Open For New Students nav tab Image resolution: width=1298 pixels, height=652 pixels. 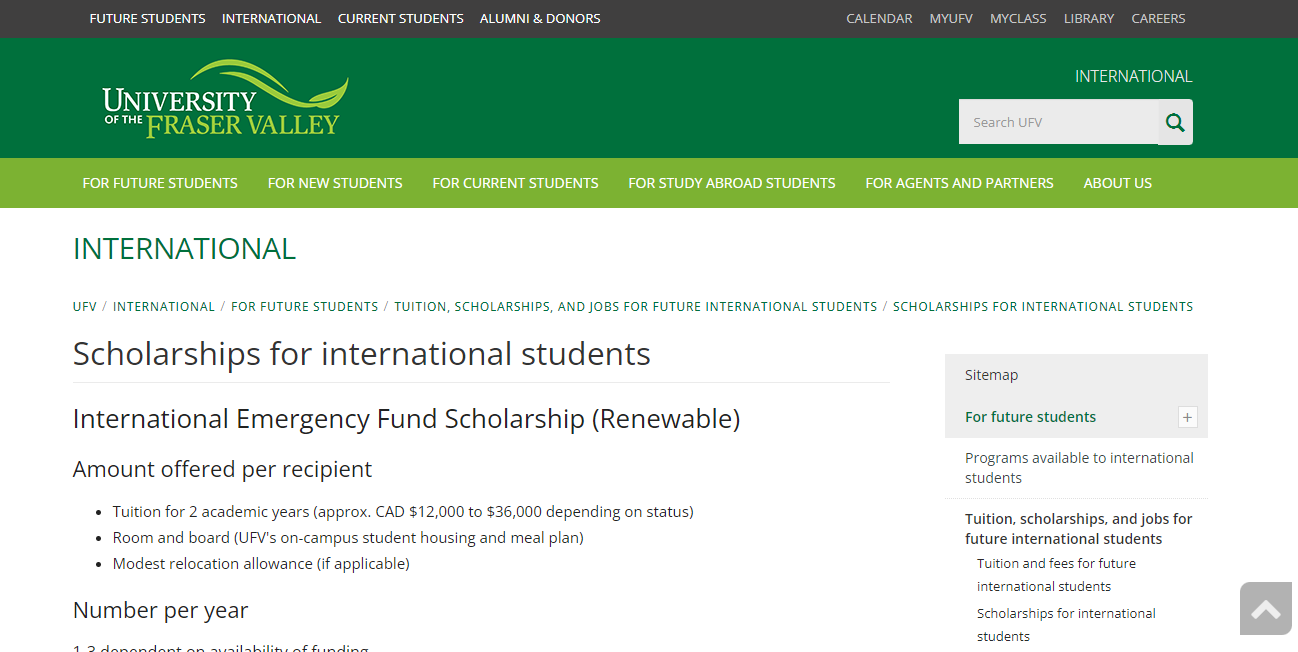[x=335, y=183]
